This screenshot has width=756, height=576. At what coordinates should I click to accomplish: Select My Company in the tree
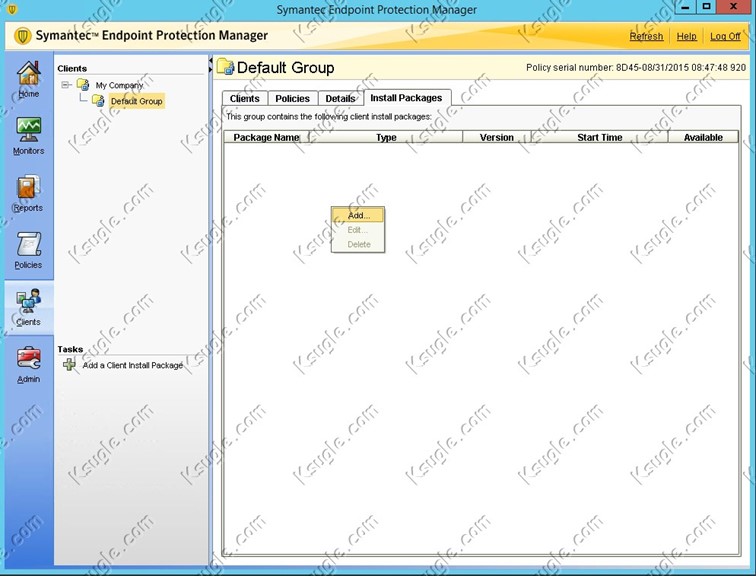(x=119, y=85)
